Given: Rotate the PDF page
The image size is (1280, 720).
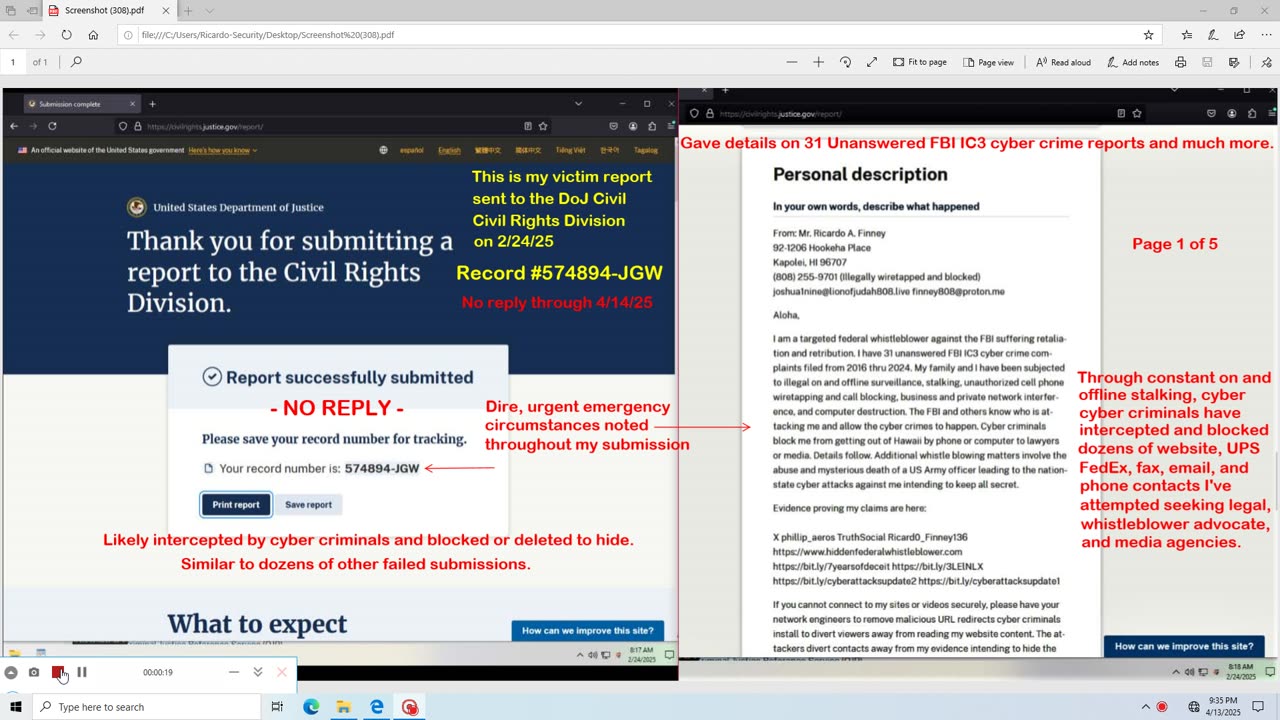Looking at the screenshot, I should [x=845, y=62].
